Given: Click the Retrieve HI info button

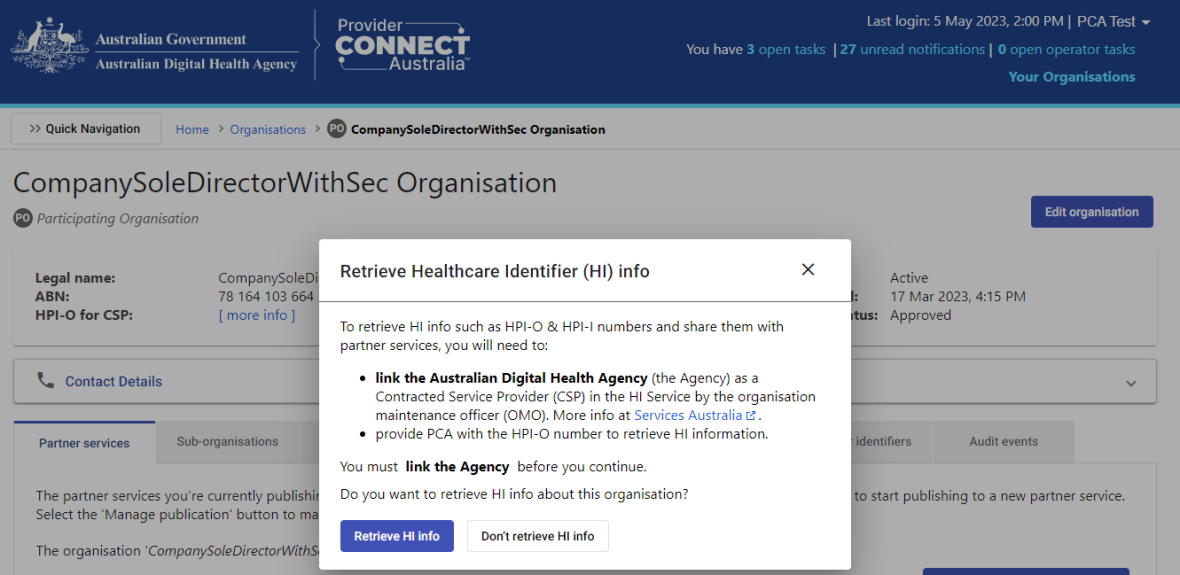Looking at the screenshot, I should click(x=397, y=536).
